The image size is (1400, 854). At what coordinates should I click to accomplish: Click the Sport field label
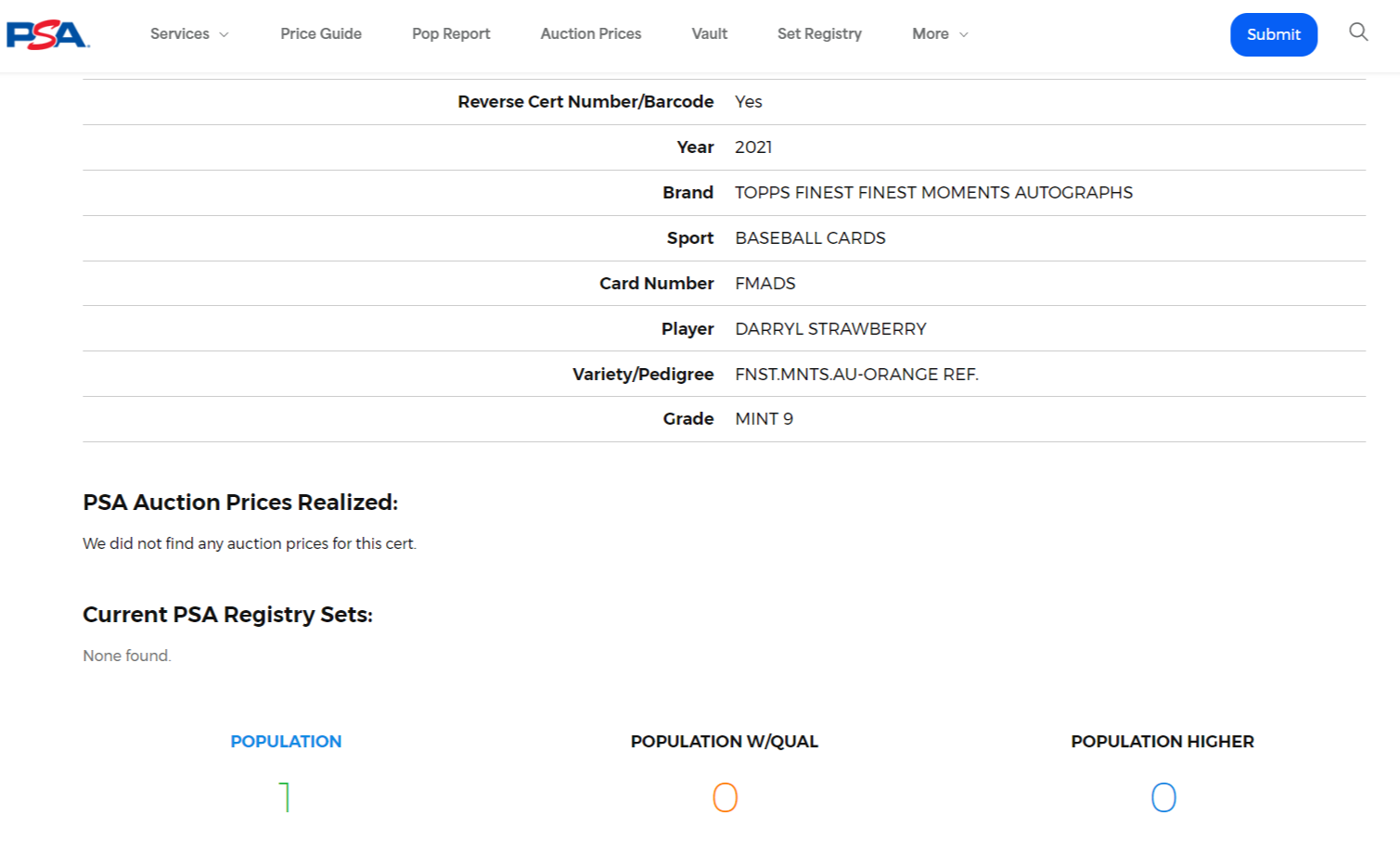(690, 238)
